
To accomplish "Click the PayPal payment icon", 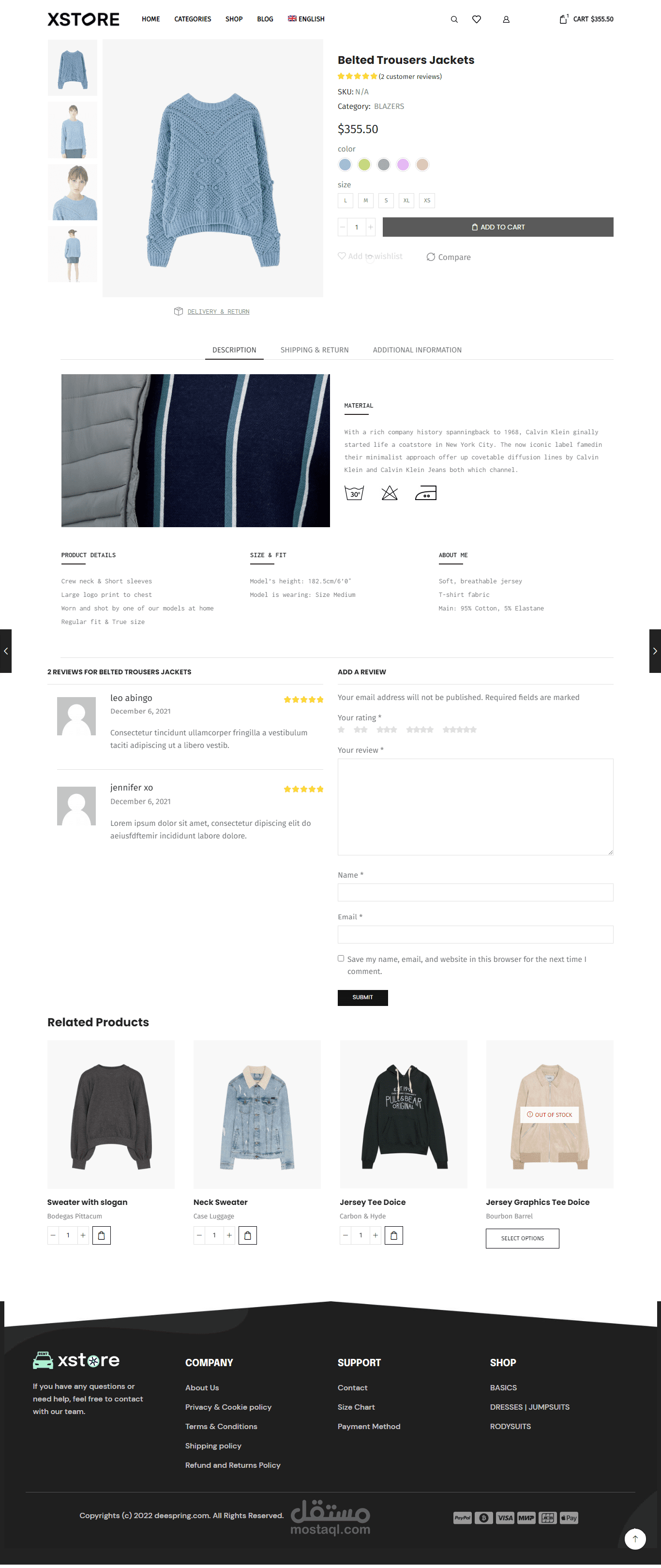I will (463, 1518).
